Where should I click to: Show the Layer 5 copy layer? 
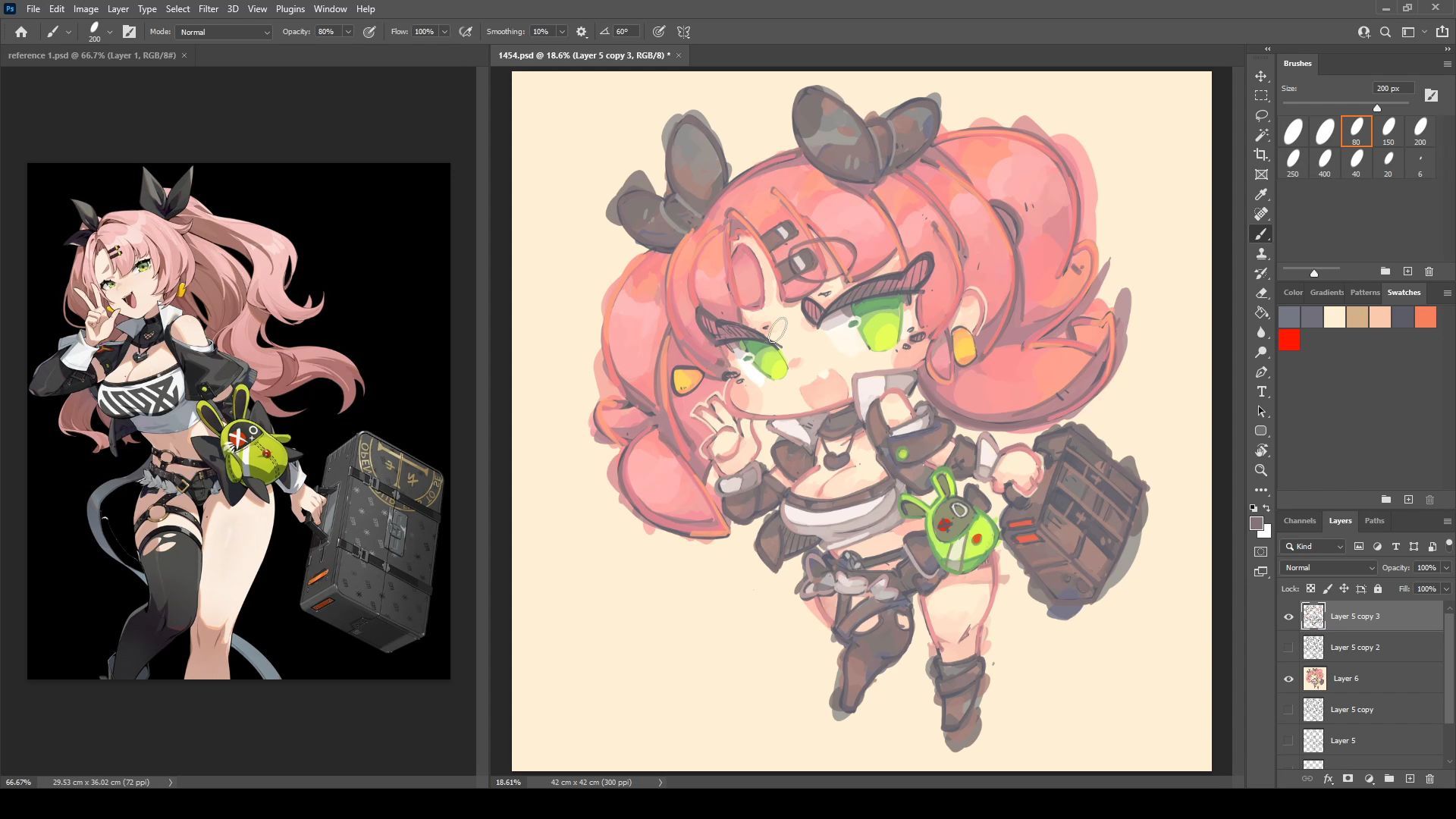point(1288,710)
